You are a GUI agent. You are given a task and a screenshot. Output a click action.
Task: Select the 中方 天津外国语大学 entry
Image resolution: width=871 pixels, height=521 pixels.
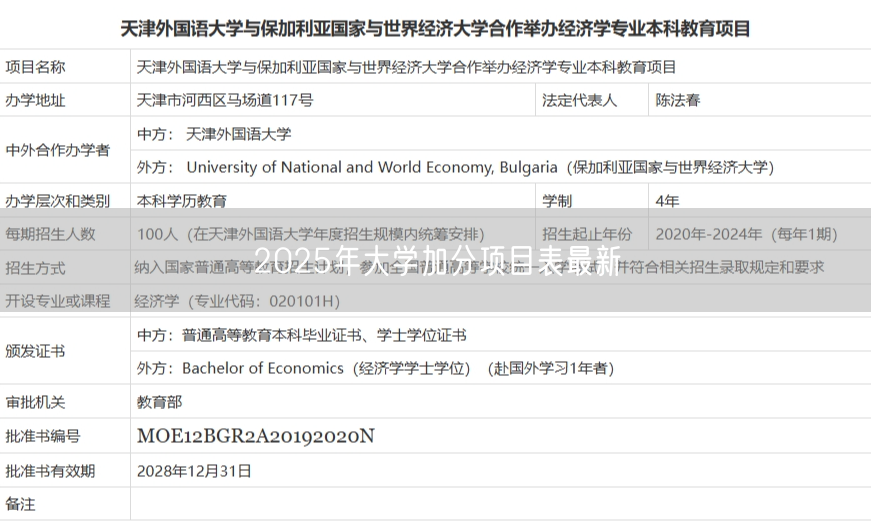coord(214,133)
